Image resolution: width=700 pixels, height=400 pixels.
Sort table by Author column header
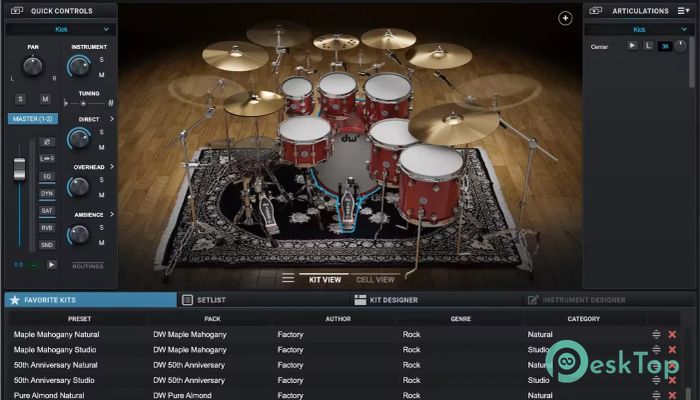(338, 319)
